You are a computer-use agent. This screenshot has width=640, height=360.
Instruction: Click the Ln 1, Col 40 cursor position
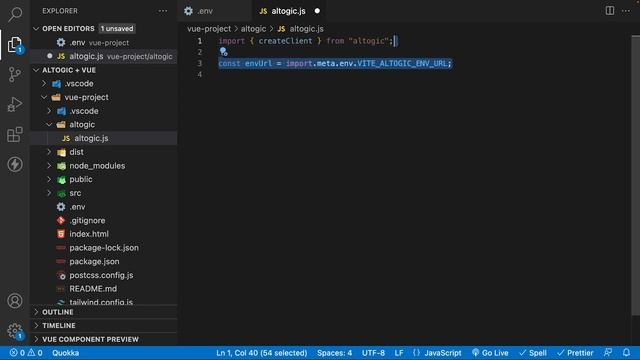[x=262, y=353]
